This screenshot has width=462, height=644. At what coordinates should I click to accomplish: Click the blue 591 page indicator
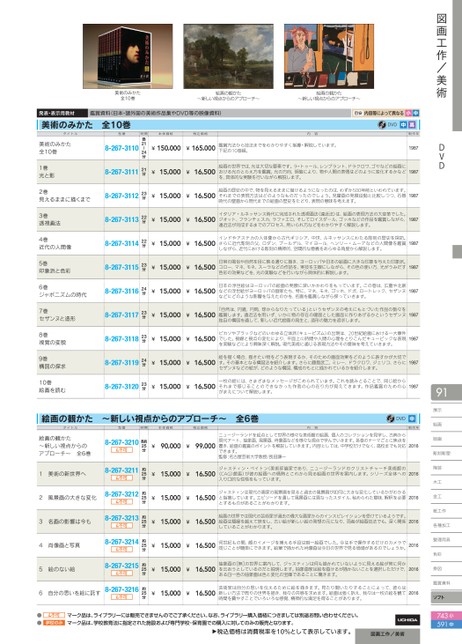(446, 624)
